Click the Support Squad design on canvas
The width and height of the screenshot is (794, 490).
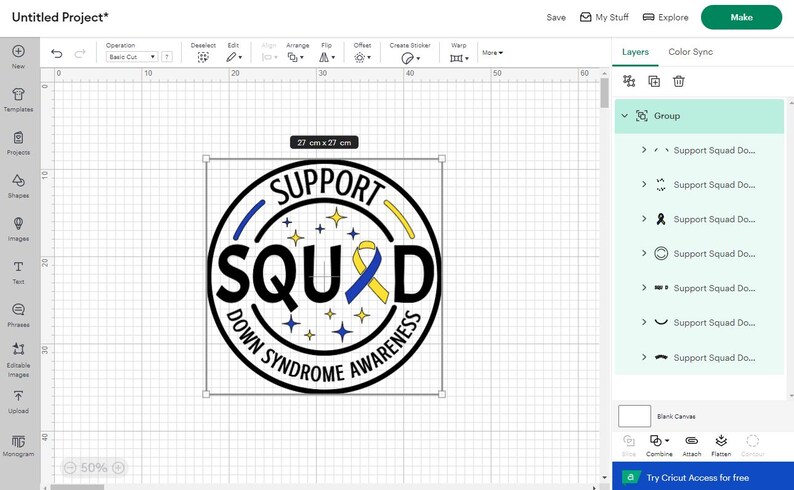324,276
